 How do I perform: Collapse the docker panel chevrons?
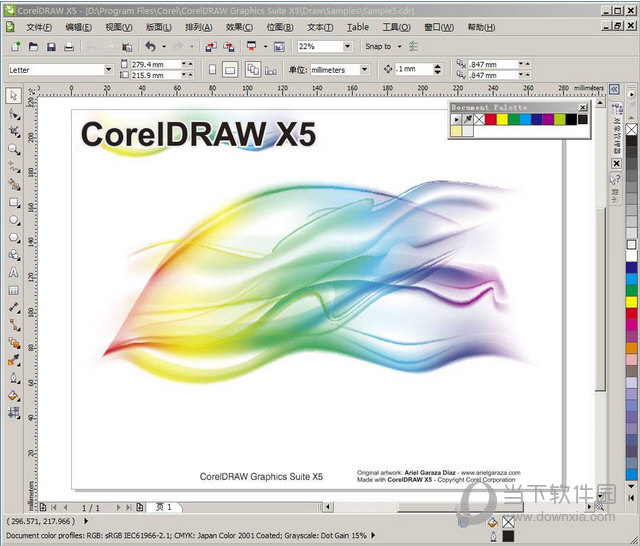[614, 89]
